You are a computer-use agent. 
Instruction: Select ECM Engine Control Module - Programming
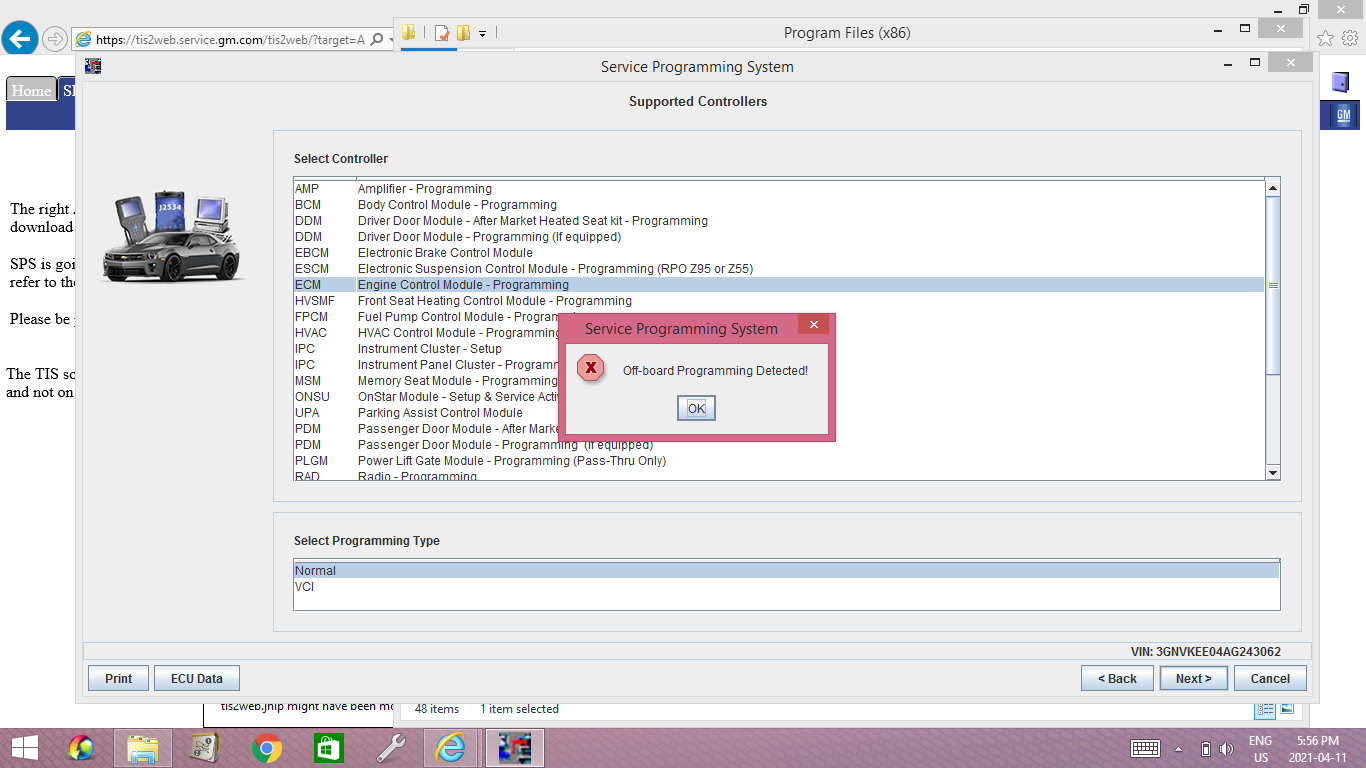click(x=779, y=285)
